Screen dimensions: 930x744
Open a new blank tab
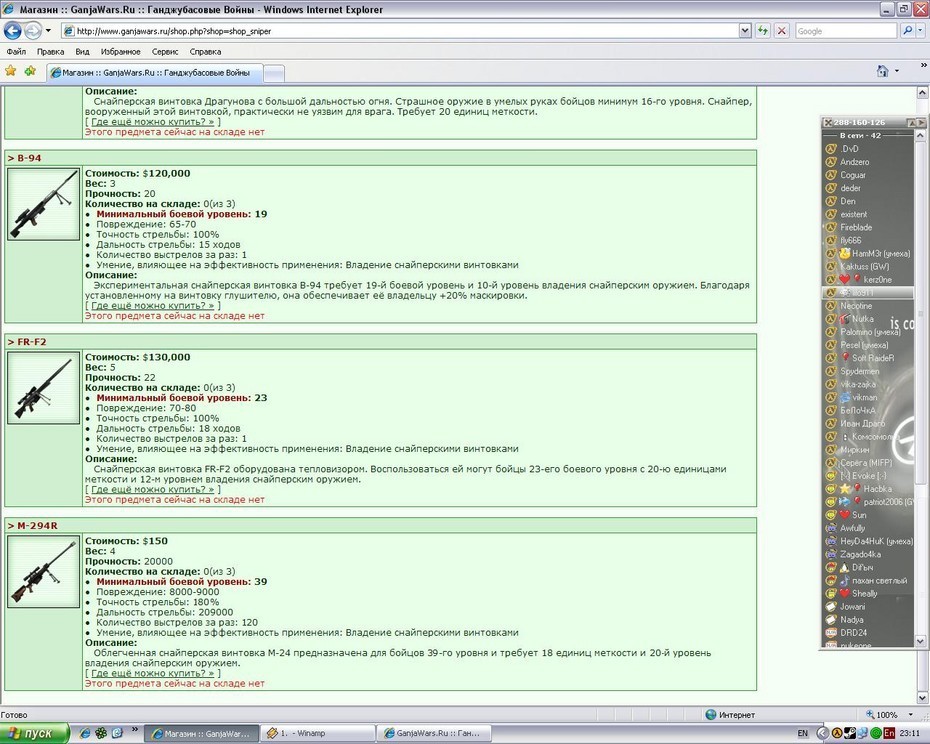[273, 74]
